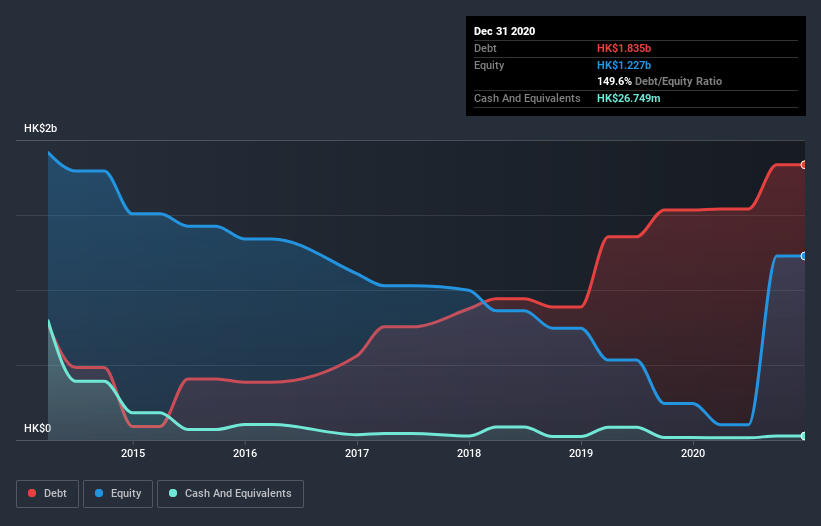Image resolution: width=821 pixels, height=526 pixels.
Task: Click the HK$26.749m cash value
Action: [629, 98]
